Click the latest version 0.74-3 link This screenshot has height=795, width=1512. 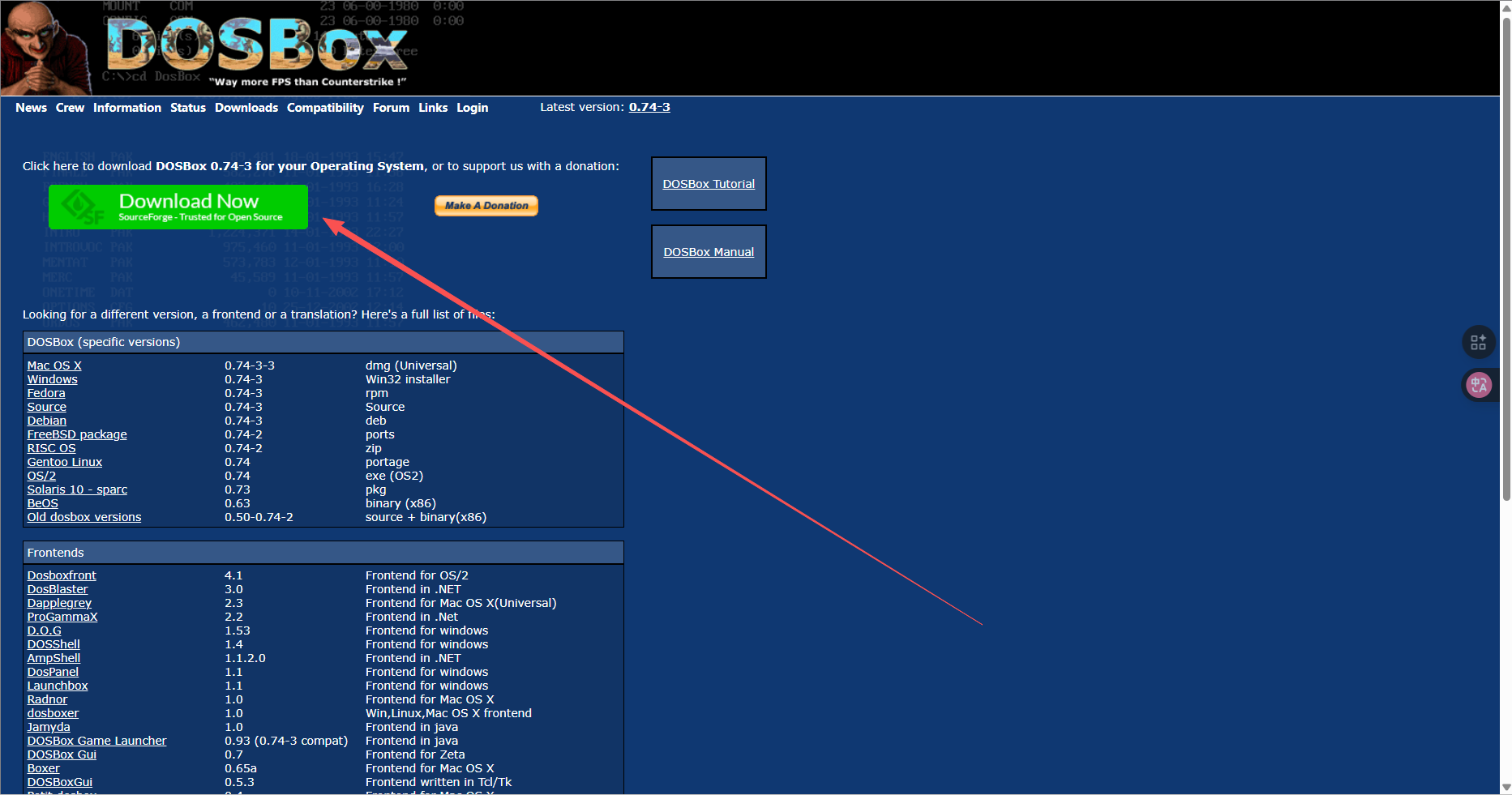tap(649, 107)
